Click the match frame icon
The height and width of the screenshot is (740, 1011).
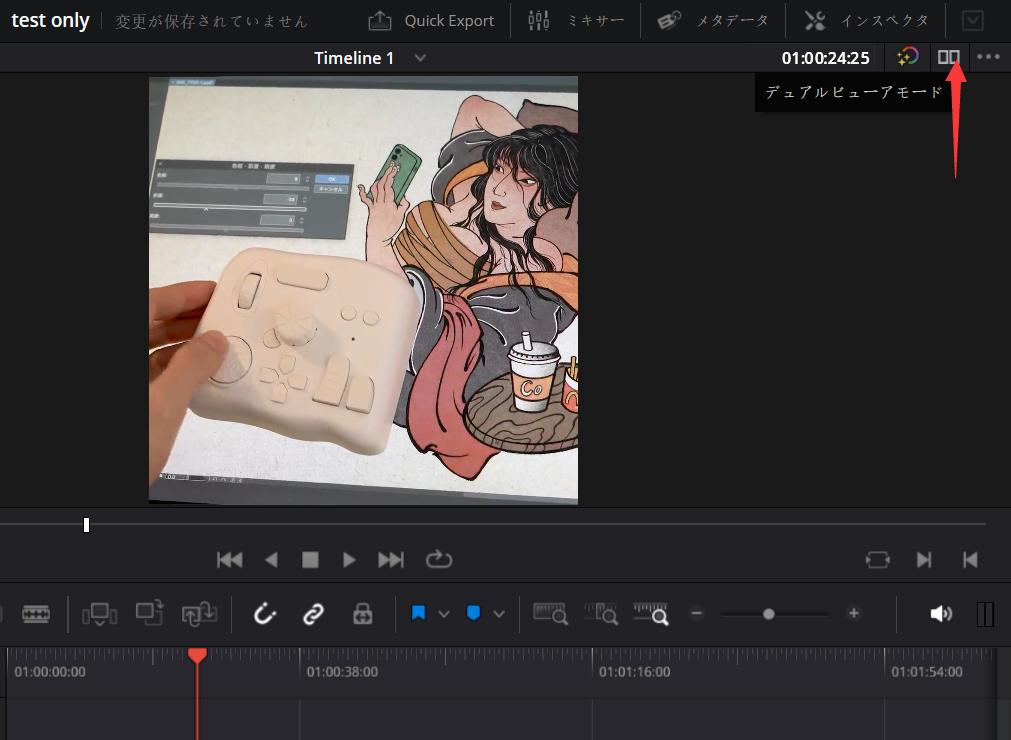point(878,560)
